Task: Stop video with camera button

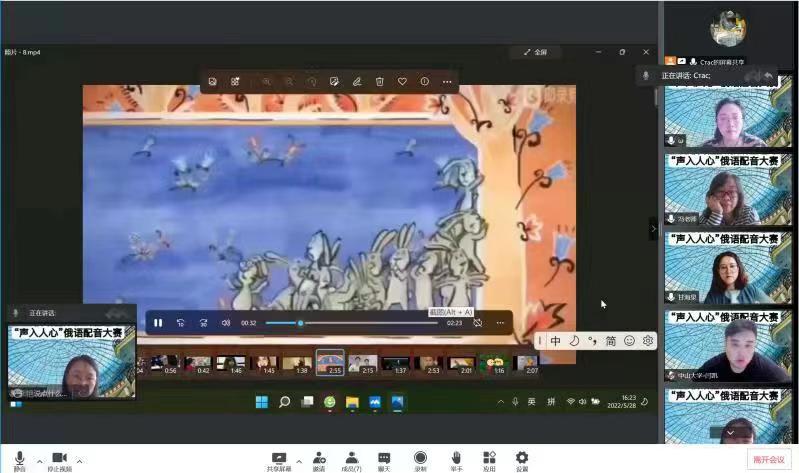Action: click(x=60, y=461)
